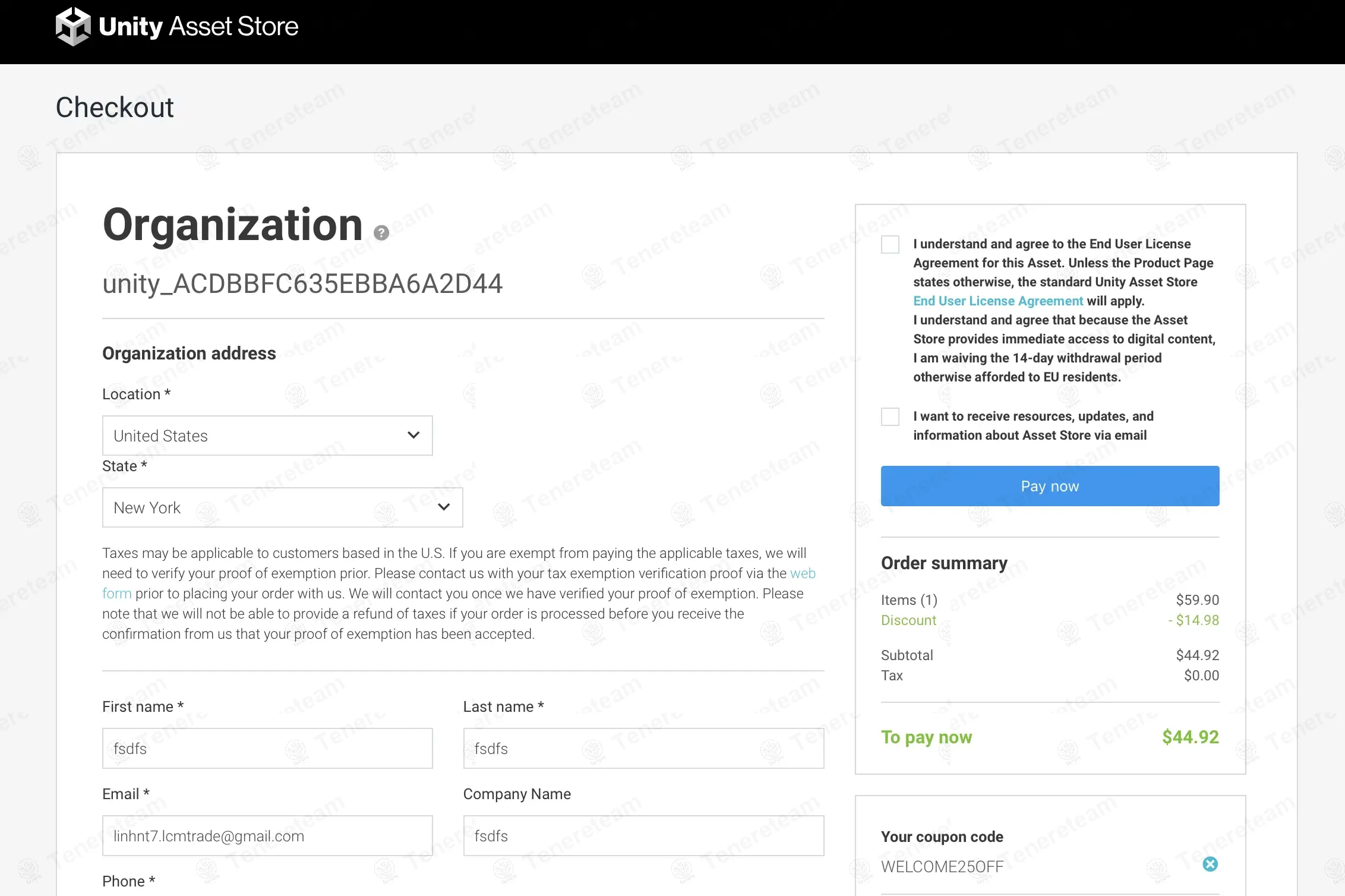Image resolution: width=1345 pixels, height=896 pixels.
Task: Click the Last name input field
Action: click(643, 749)
